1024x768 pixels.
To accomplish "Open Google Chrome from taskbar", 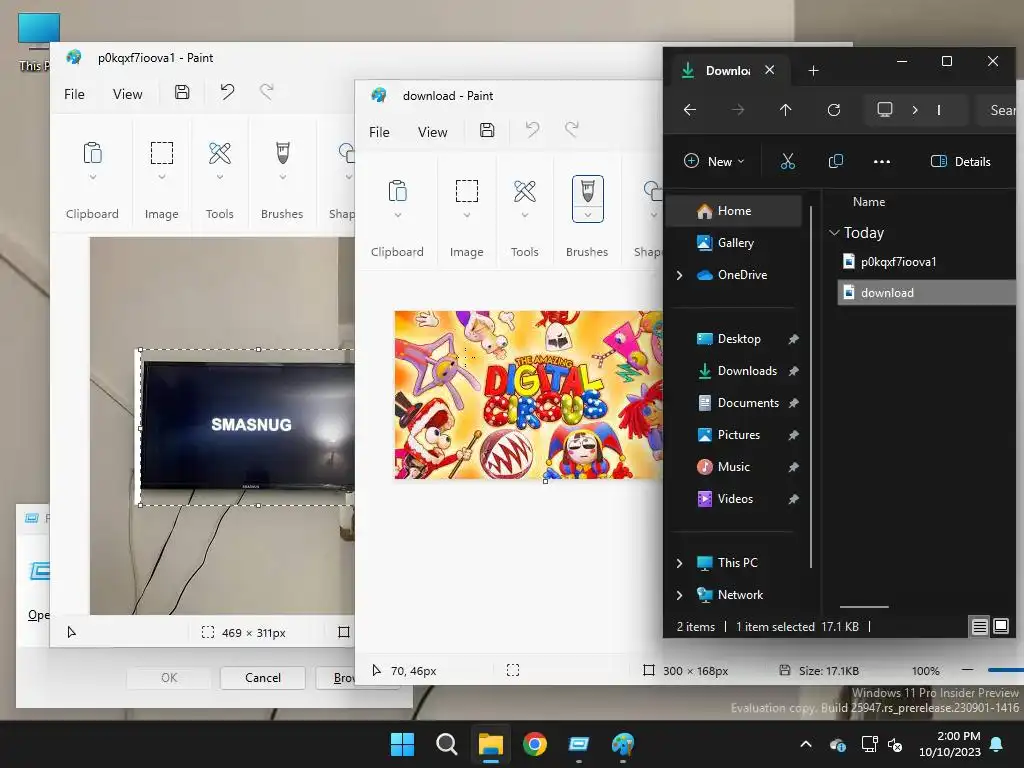I will (x=535, y=744).
